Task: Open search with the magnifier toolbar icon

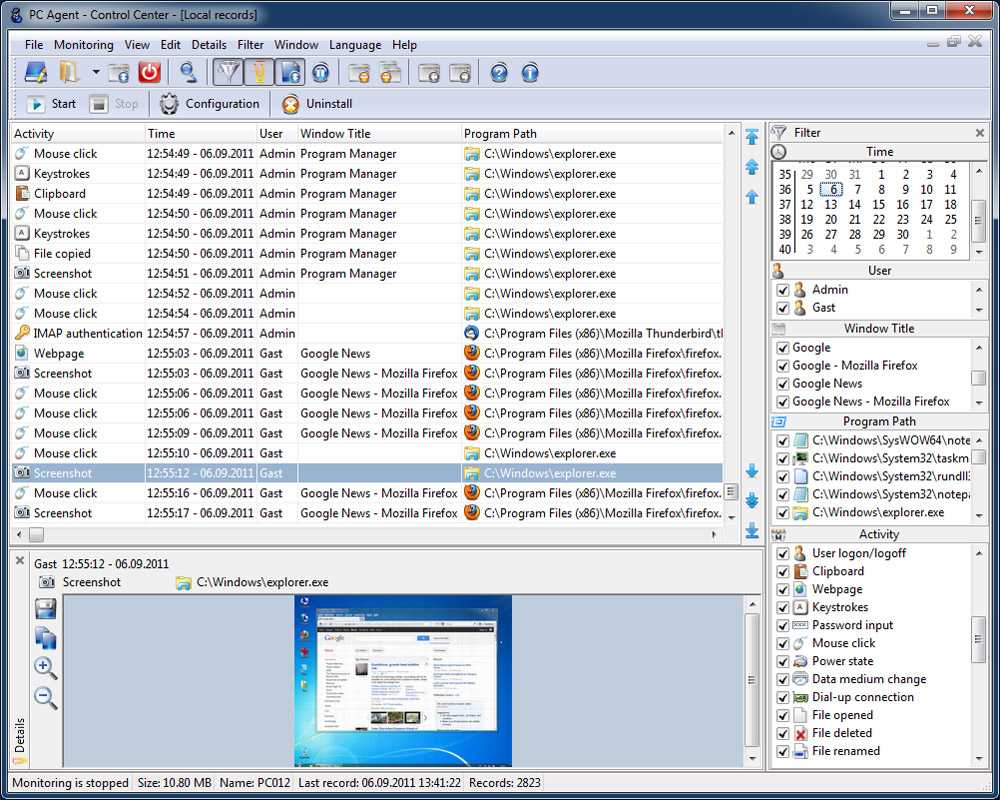Action: pyautogui.click(x=188, y=72)
